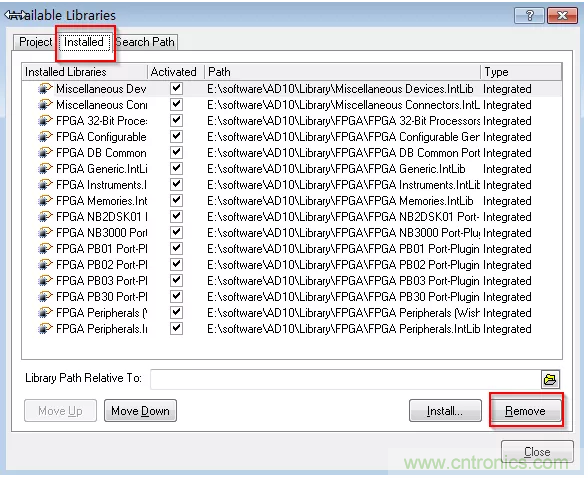588x478 pixels.
Task: Click the Miscellaneous Connectors library icon
Action: (45, 105)
